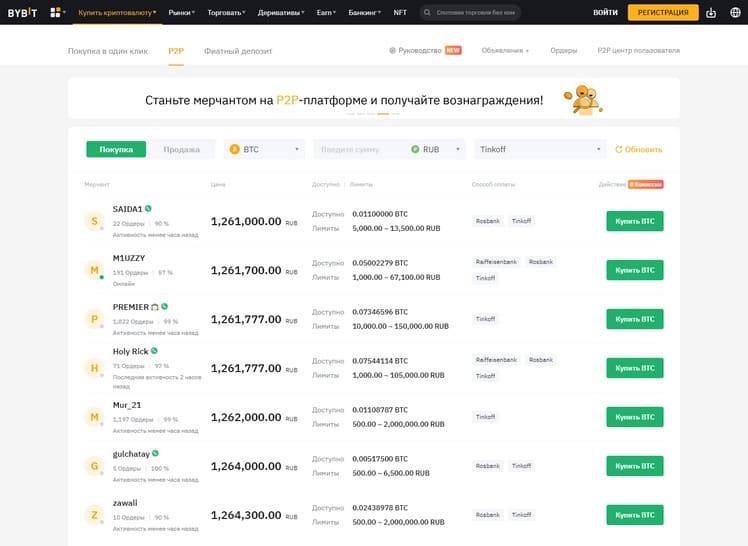The image size is (748, 546).
Task: Click M1UZZY avatar icon
Action: tap(94, 270)
